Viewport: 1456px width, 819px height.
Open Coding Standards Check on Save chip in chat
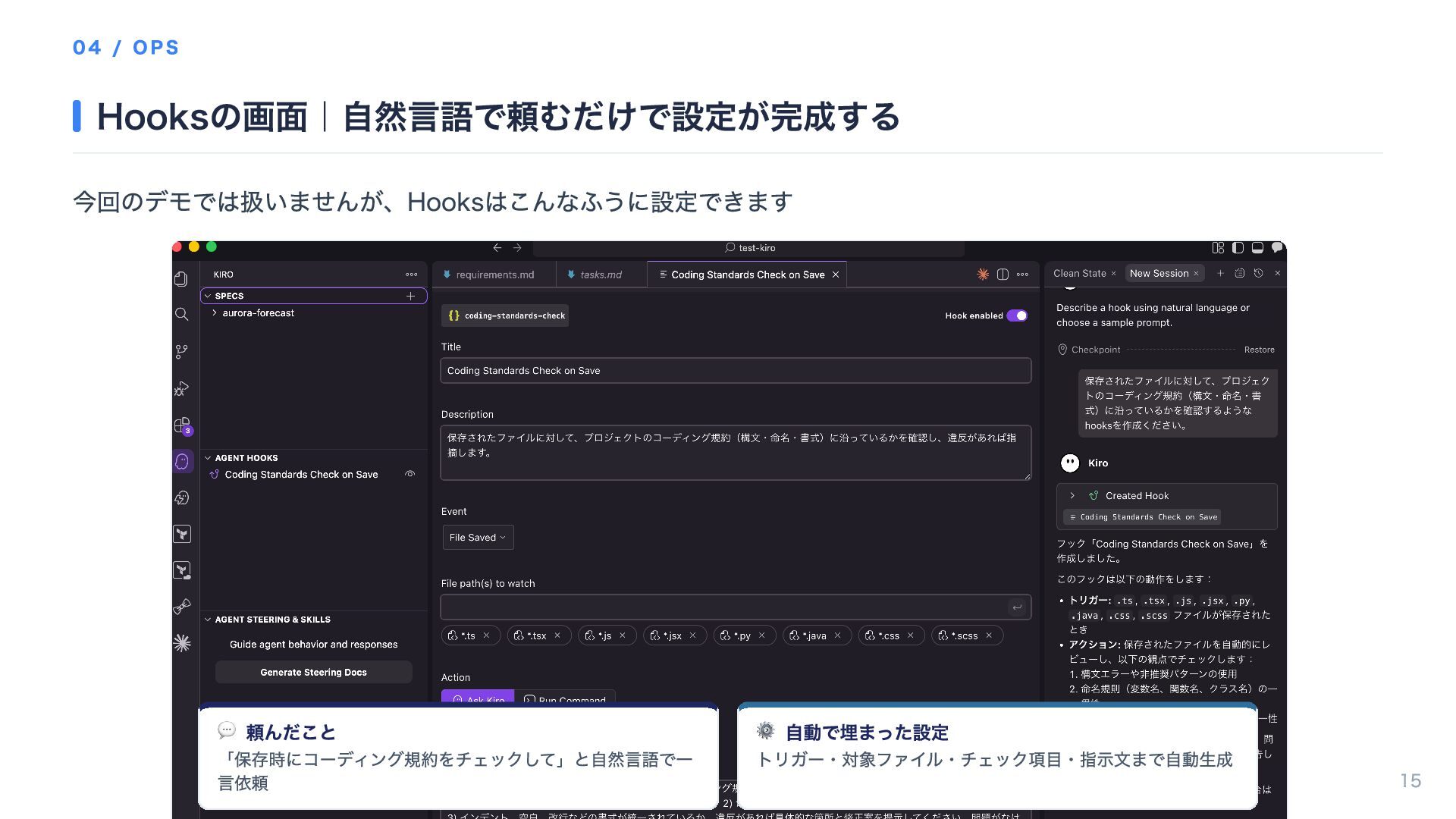coord(1142,517)
